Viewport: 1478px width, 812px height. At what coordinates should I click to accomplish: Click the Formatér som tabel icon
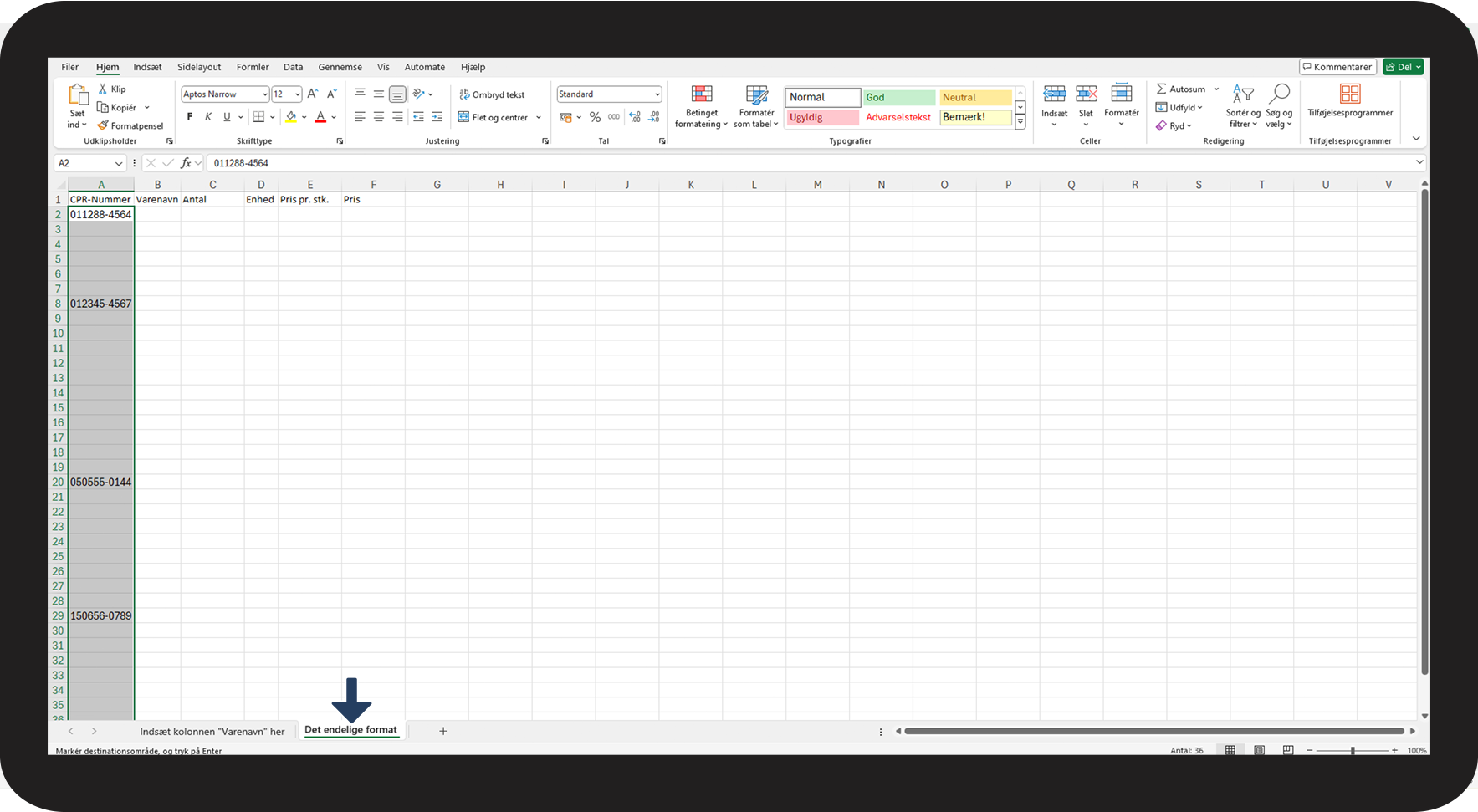[756, 94]
